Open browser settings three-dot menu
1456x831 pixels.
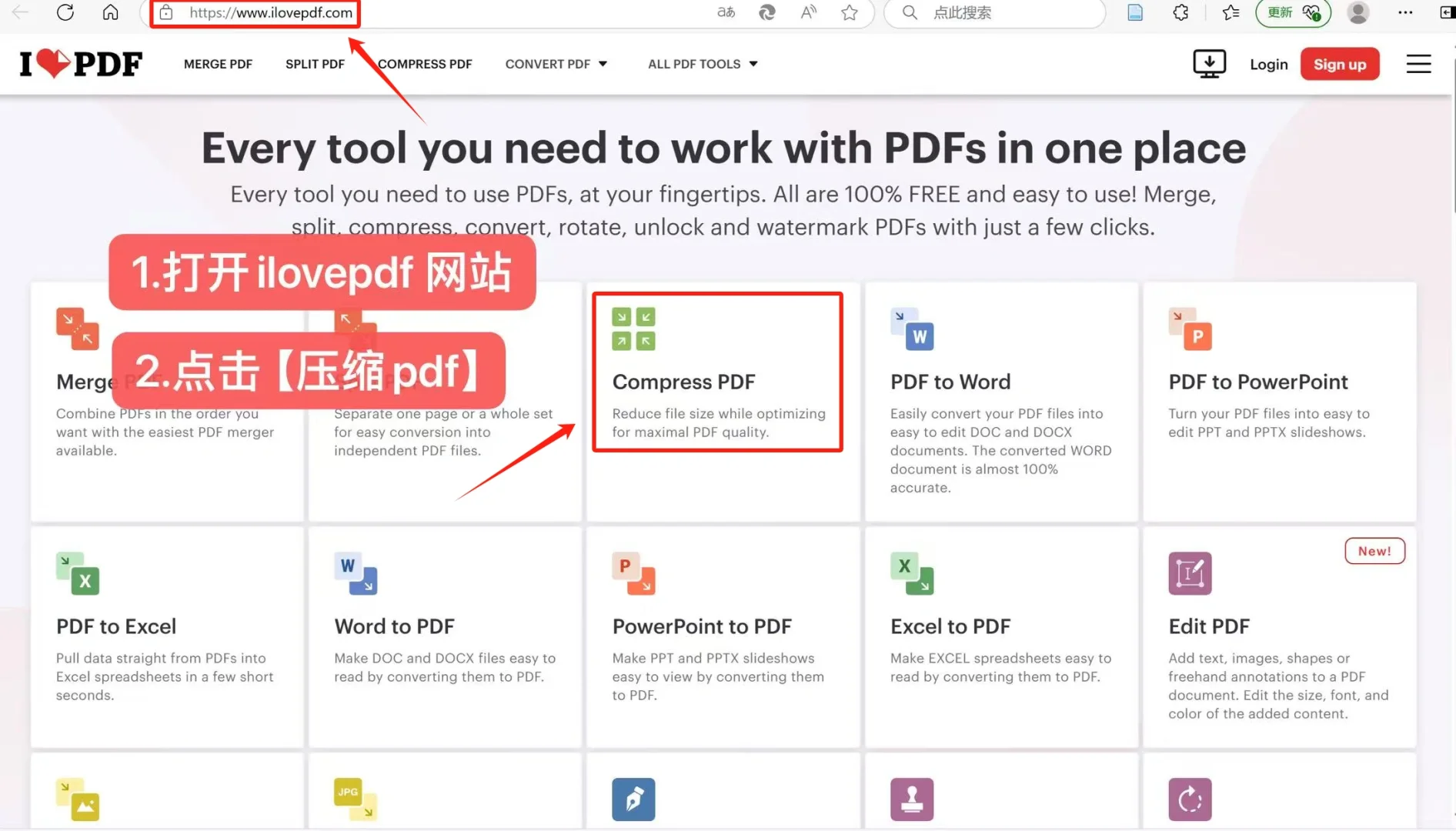(x=1405, y=12)
